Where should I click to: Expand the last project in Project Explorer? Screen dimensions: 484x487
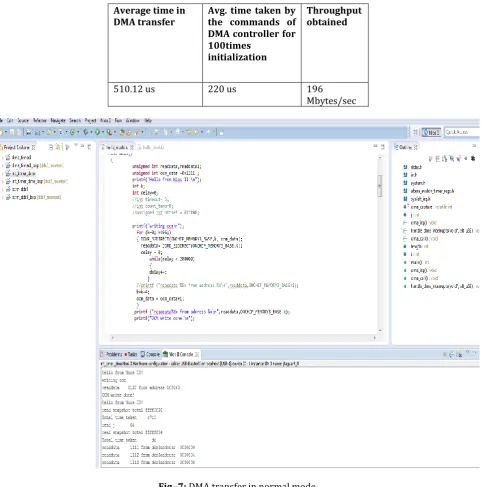(x=3, y=197)
